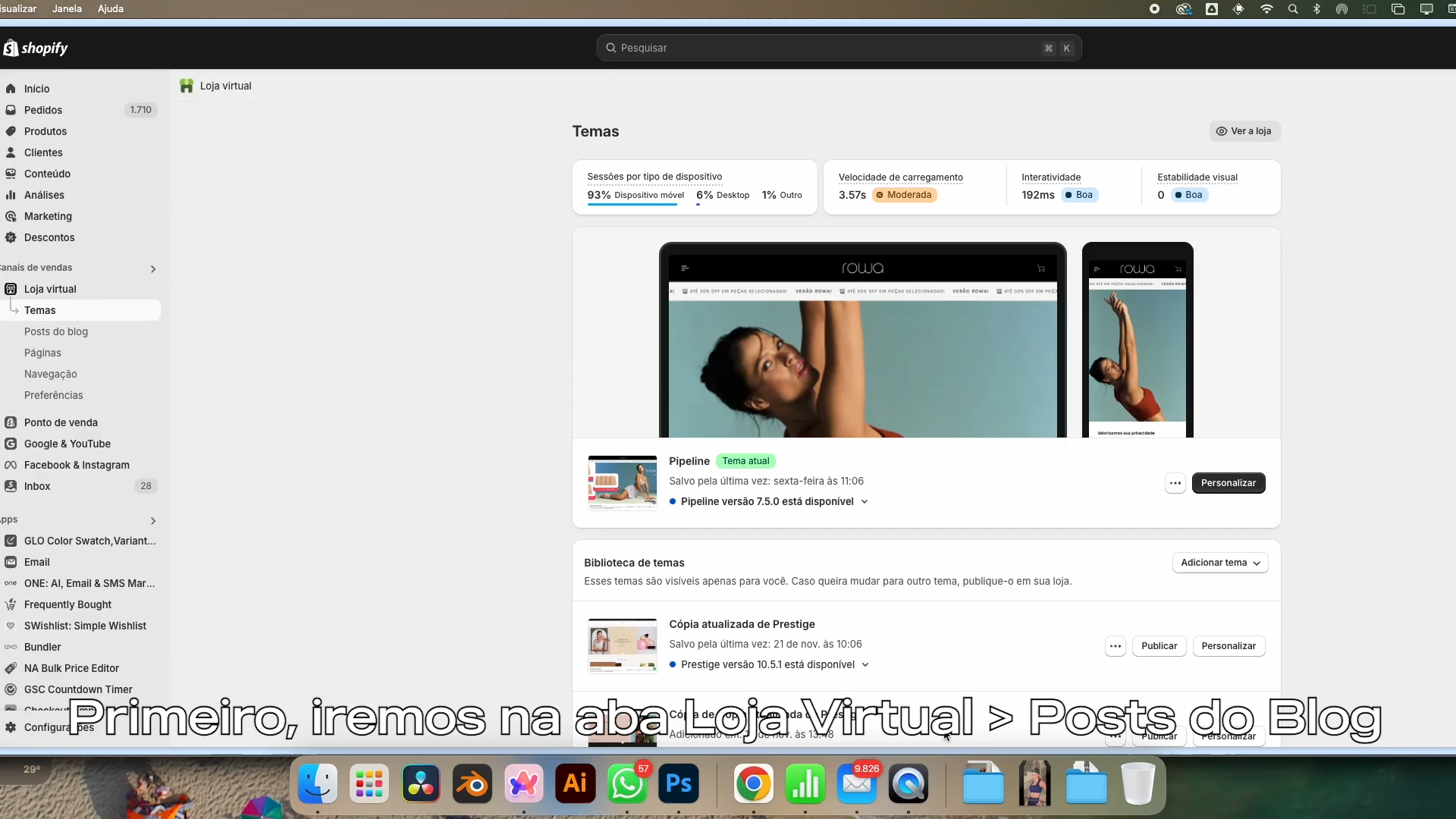Open Photoshop from the dock

click(678, 783)
